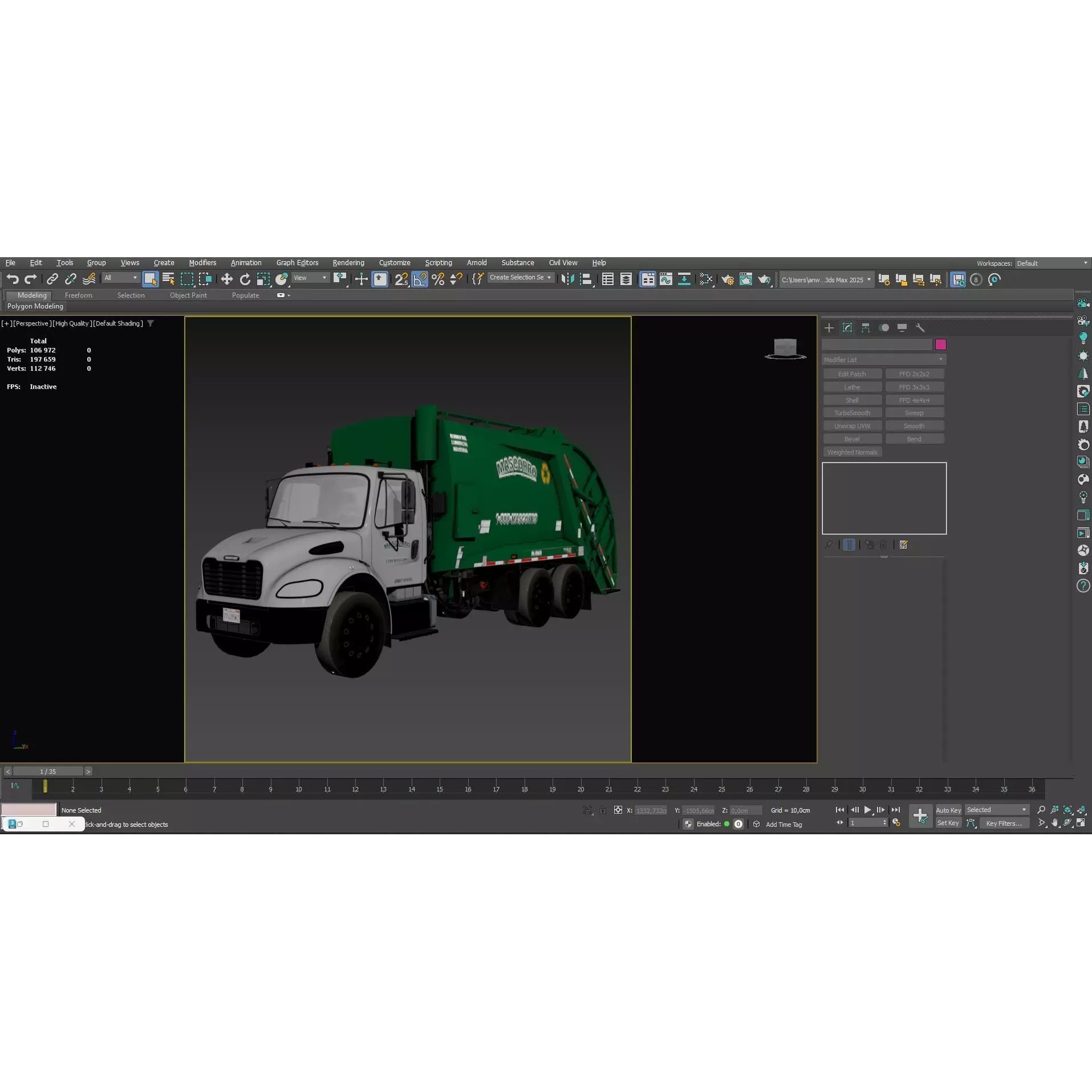
Task: Click the Key Filters button
Action: click(1004, 823)
